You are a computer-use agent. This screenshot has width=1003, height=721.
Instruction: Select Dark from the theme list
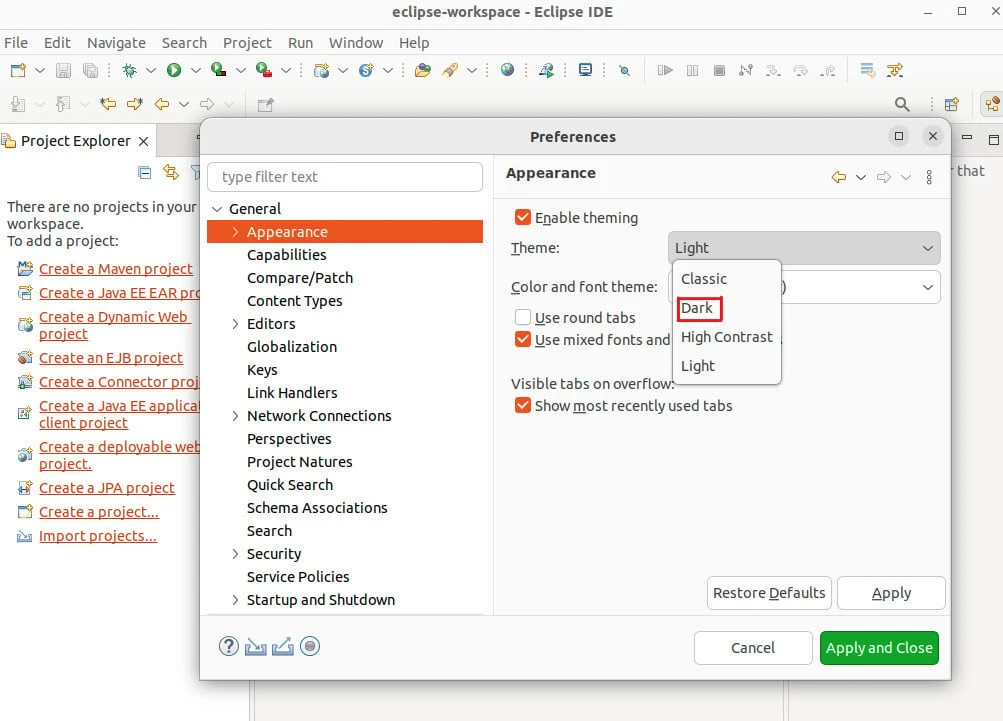[697, 308]
